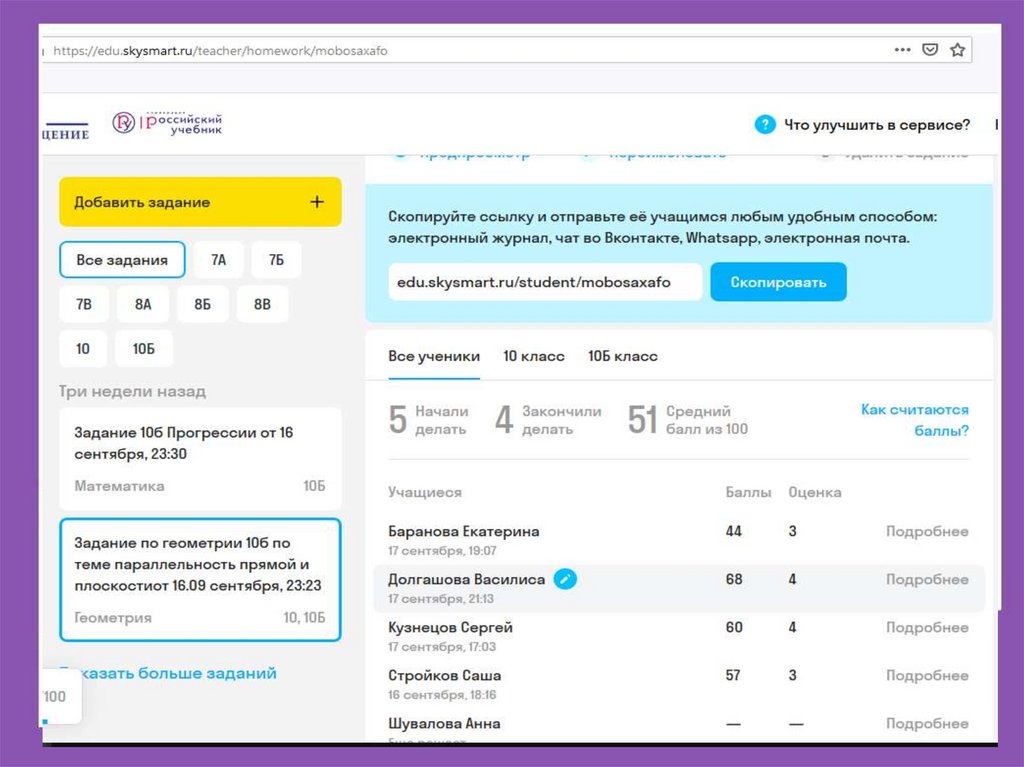This screenshot has height=767, width=1024.
Task: Switch to the 10 класс tab
Action: tap(534, 357)
